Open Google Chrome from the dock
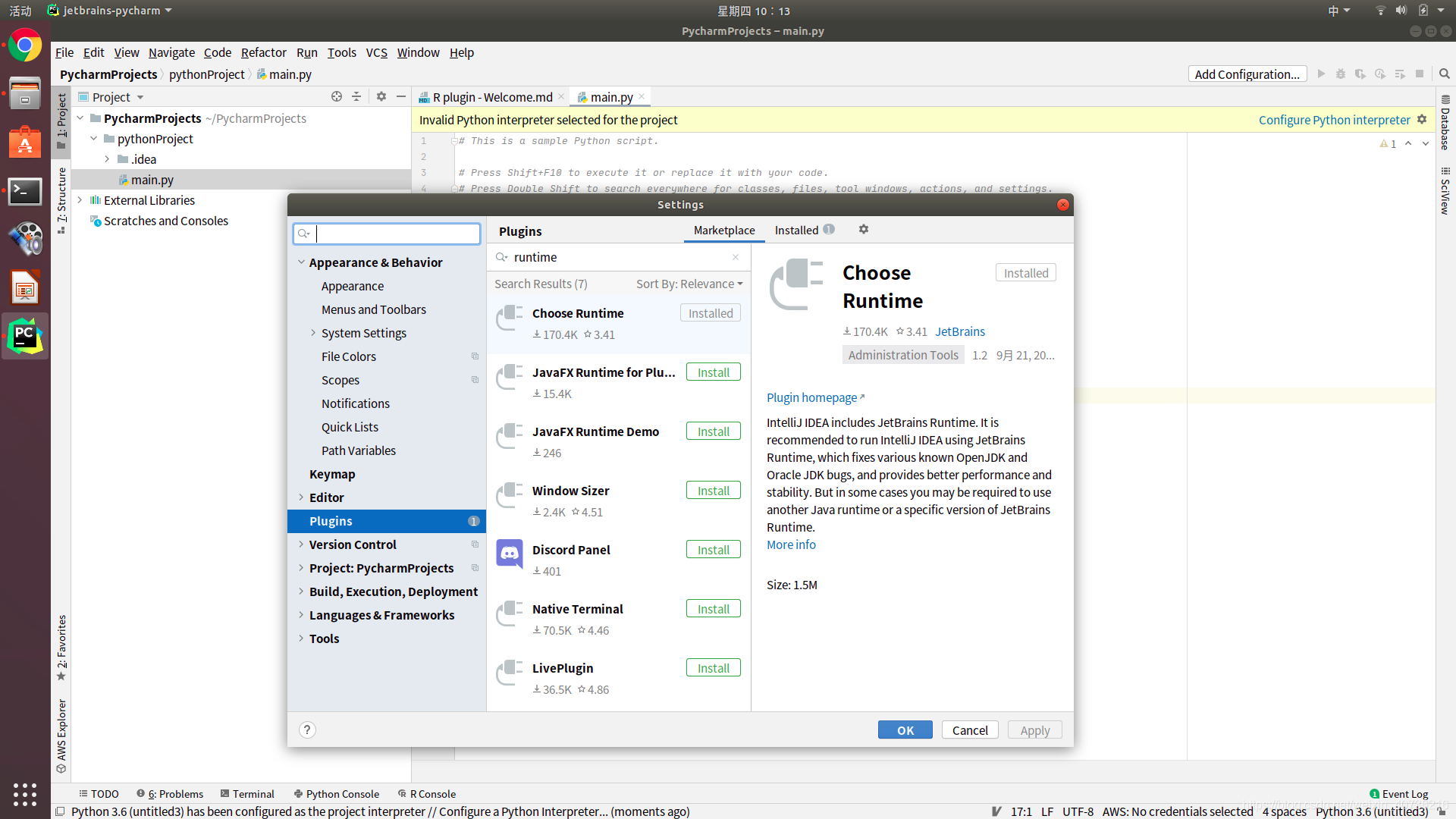 tap(25, 46)
